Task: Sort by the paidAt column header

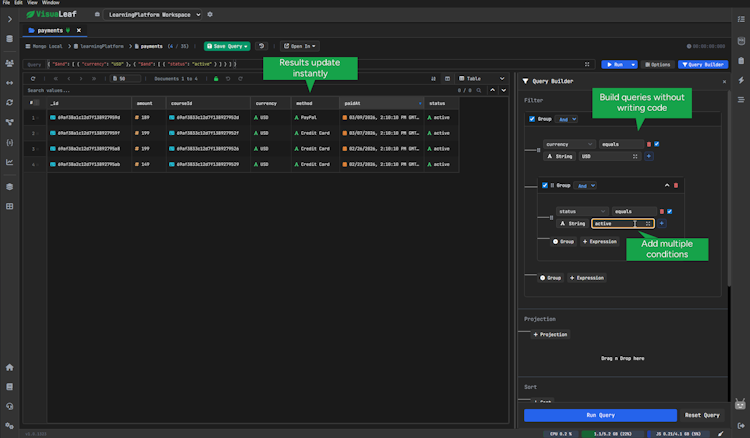Action: click(x=381, y=103)
